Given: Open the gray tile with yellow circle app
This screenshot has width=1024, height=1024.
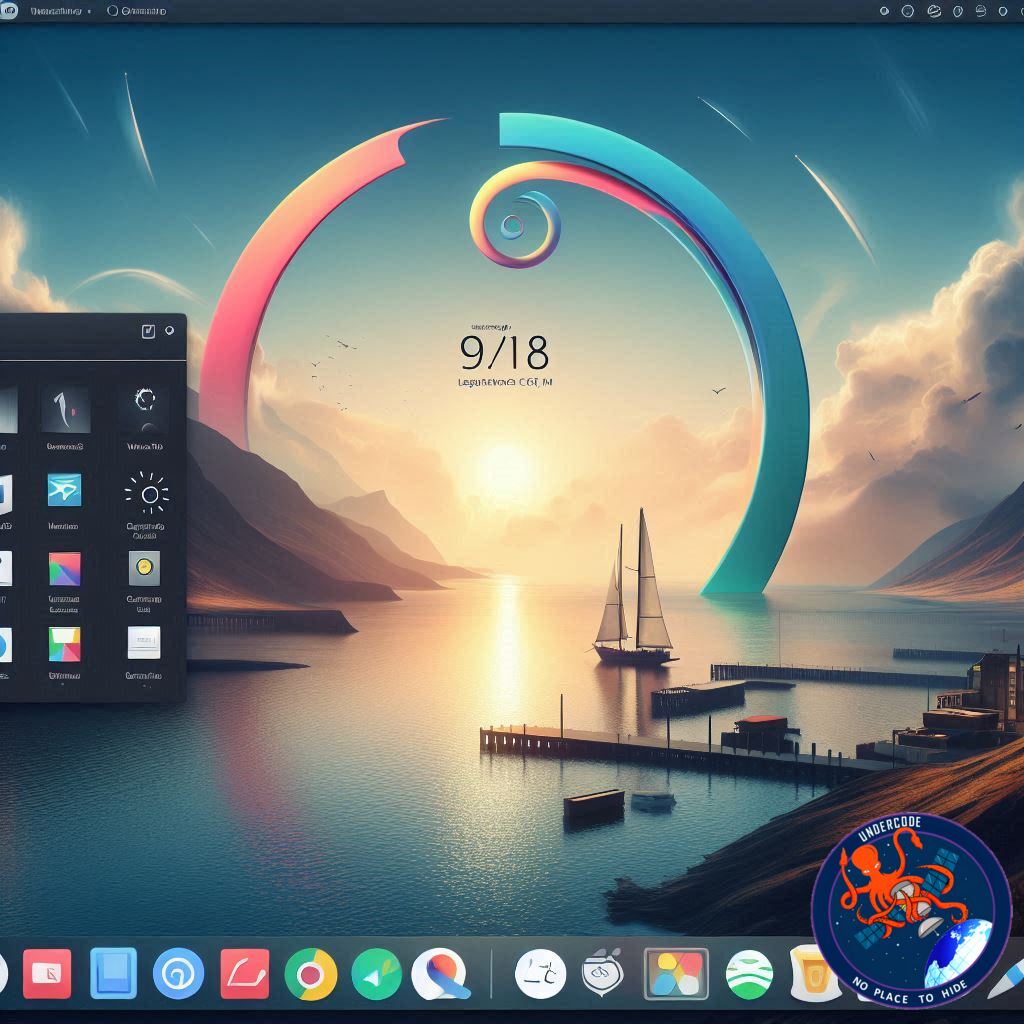Looking at the screenshot, I should point(144,568).
